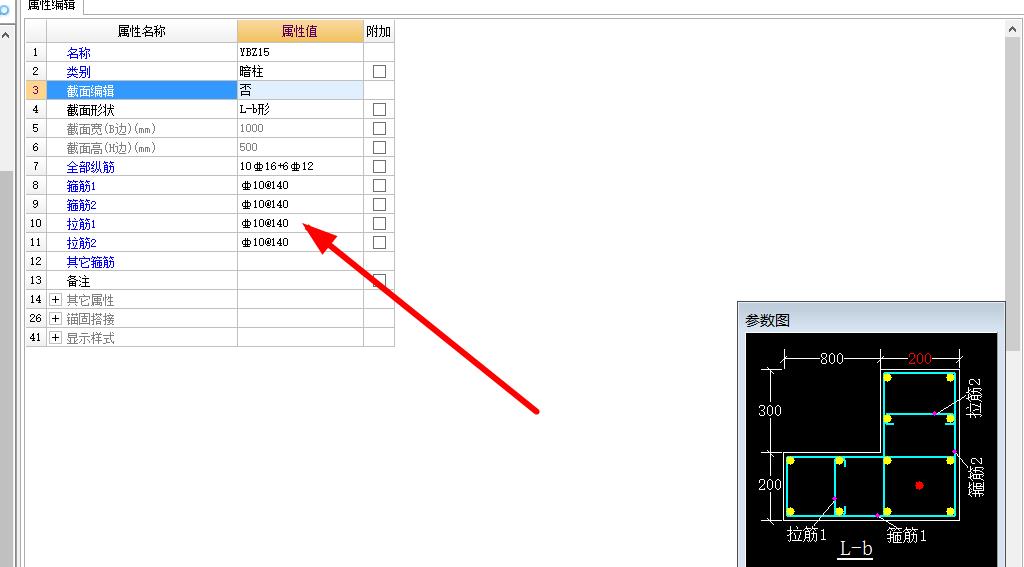This screenshot has width=1024, height=567.
Task: Click the right vertical scrollbar up arrow
Action: pos(1014,29)
